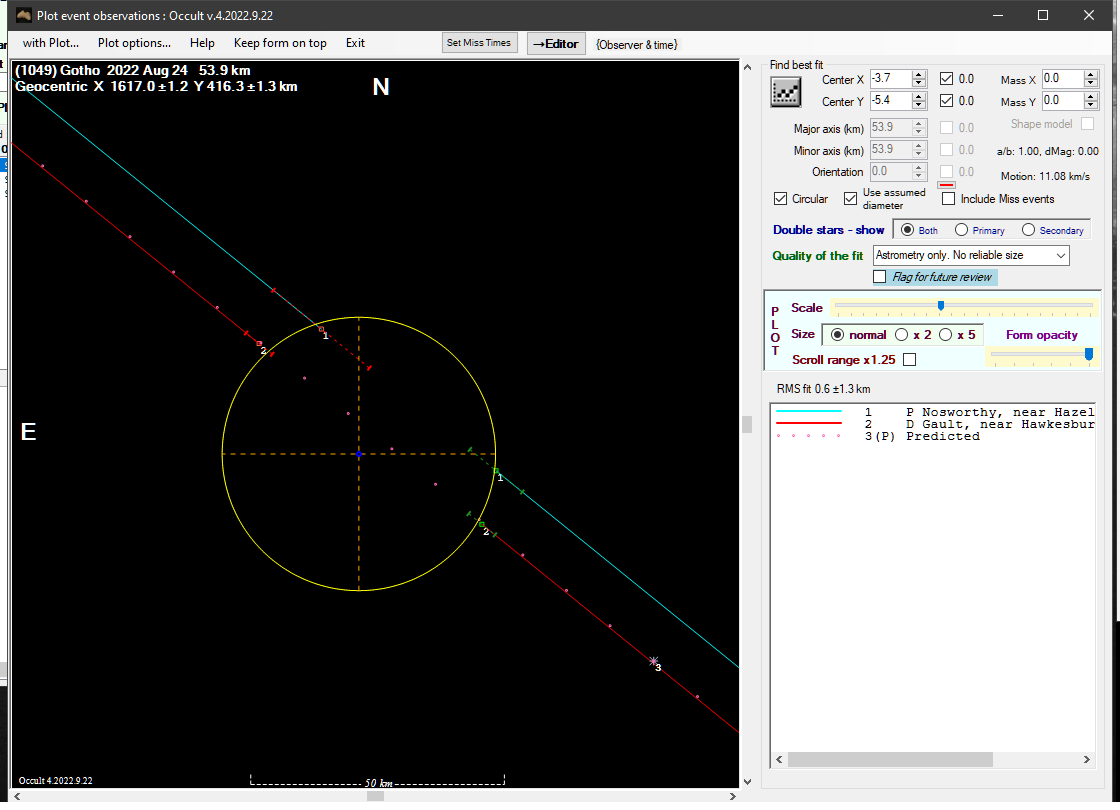This screenshot has width=1120, height=810.
Task: Click plot vertical scrollbar down arrow
Action: point(747,781)
